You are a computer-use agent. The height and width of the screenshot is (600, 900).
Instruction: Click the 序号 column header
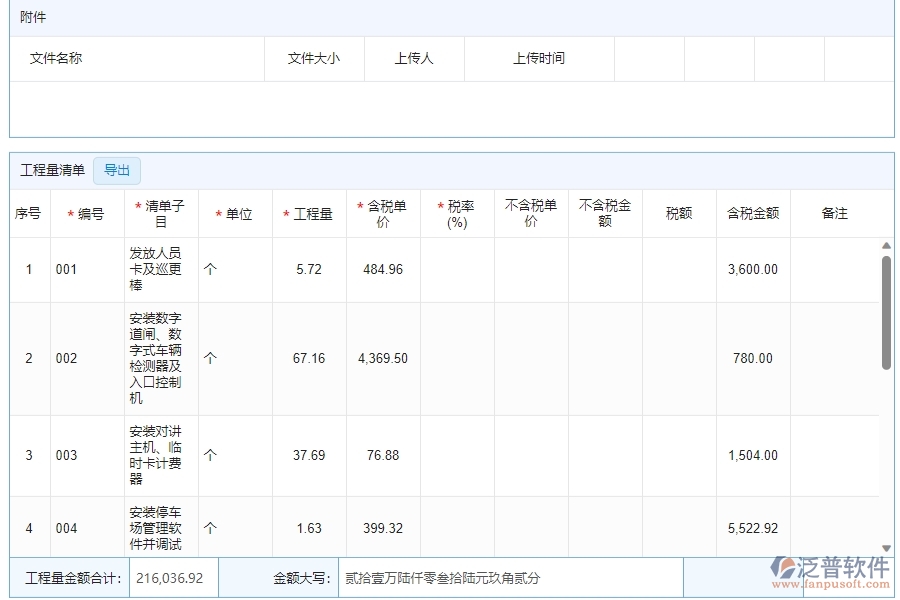[29, 211]
